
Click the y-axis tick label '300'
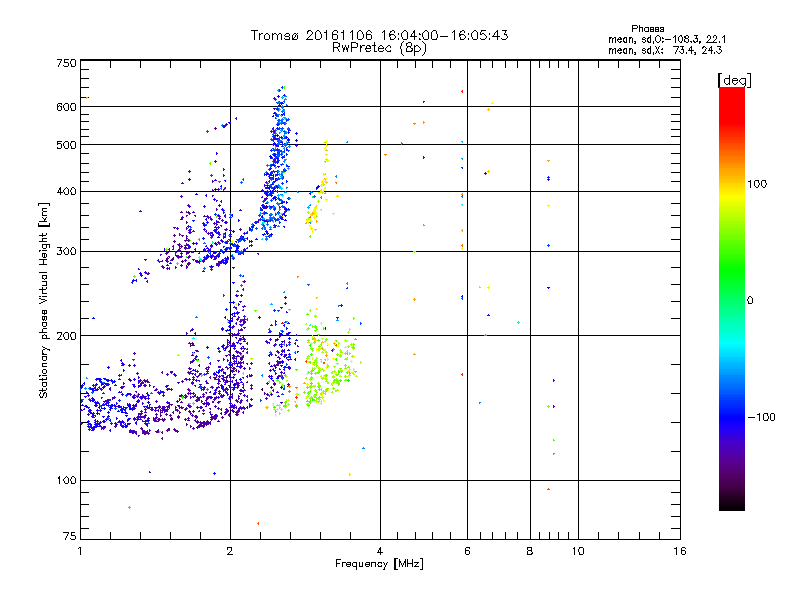tap(66, 252)
